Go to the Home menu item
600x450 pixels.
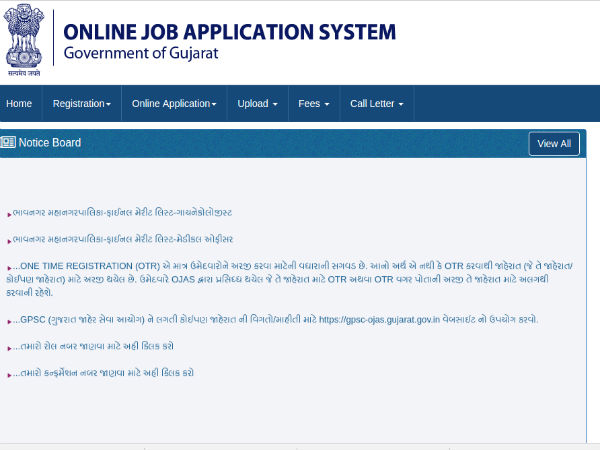19,103
